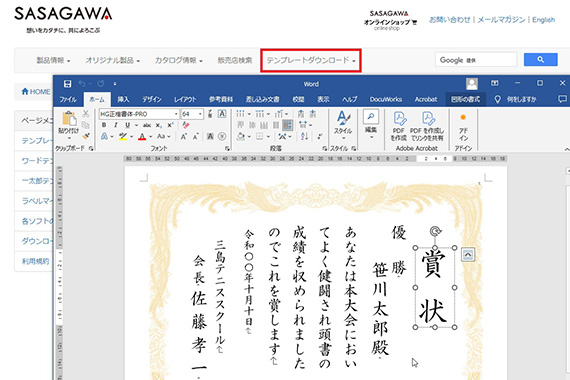
Task: Open 製品情報 menu on SASAGAWA site
Action: (53, 60)
